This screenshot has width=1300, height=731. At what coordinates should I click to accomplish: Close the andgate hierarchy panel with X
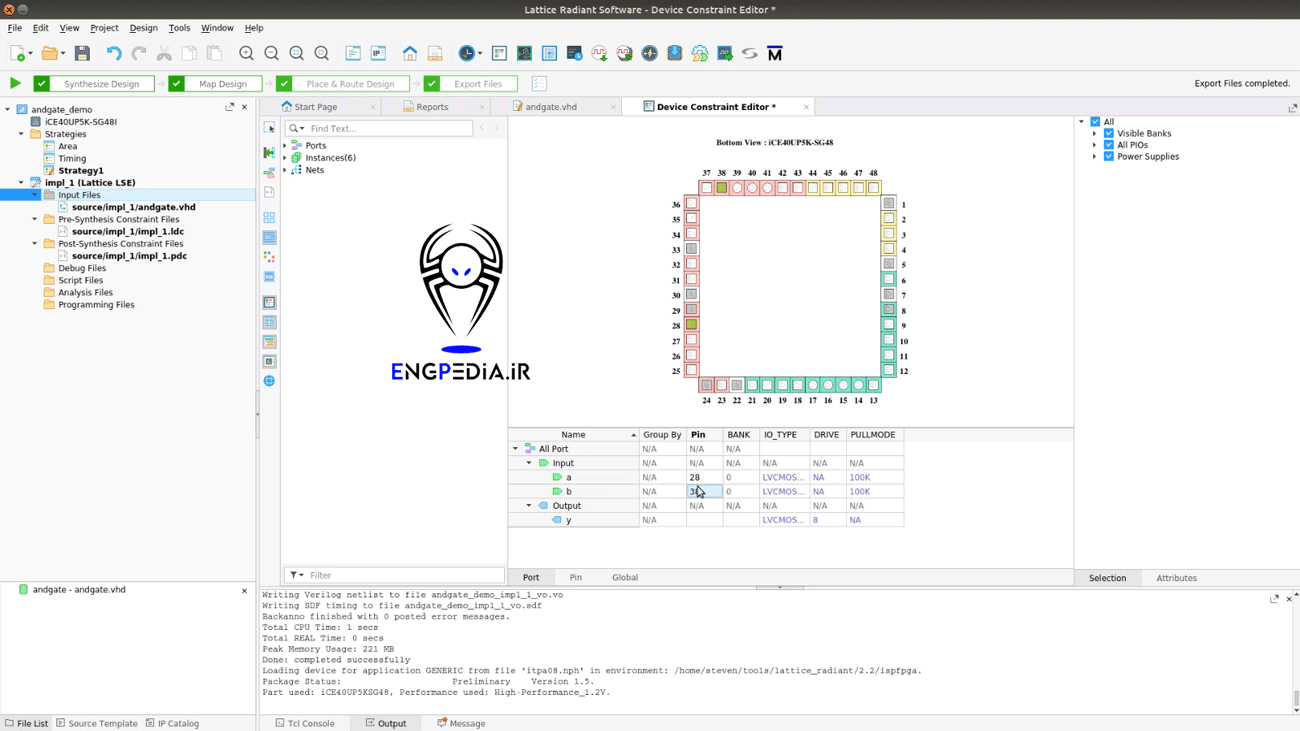(x=244, y=590)
